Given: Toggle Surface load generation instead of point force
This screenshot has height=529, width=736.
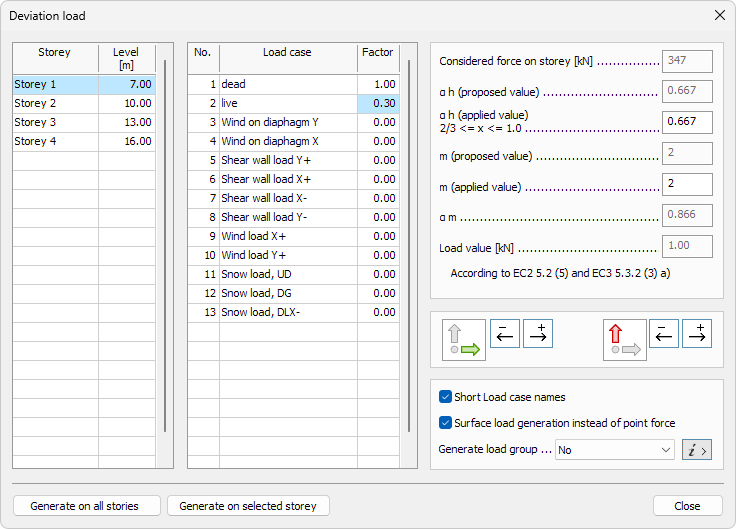Looking at the screenshot, I should [x=445, y=422].
